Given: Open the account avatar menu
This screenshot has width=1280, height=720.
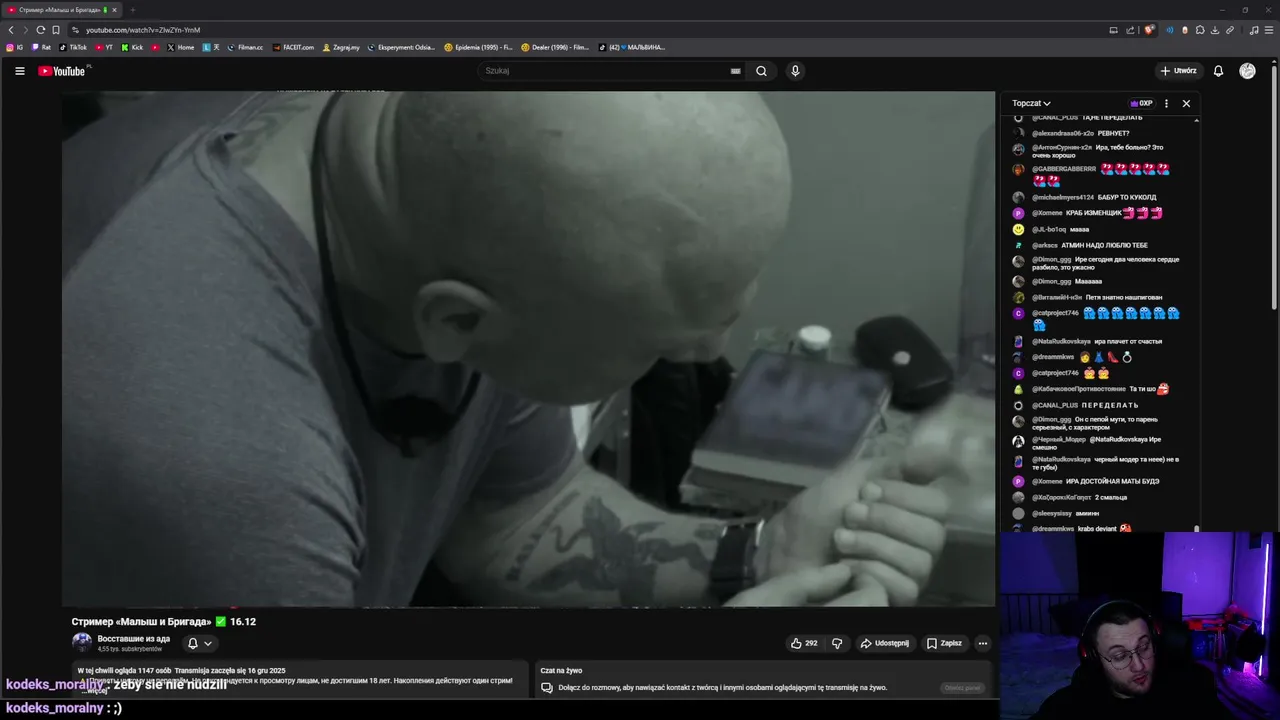Looking at the screenshot, I should coord(1247,71).
